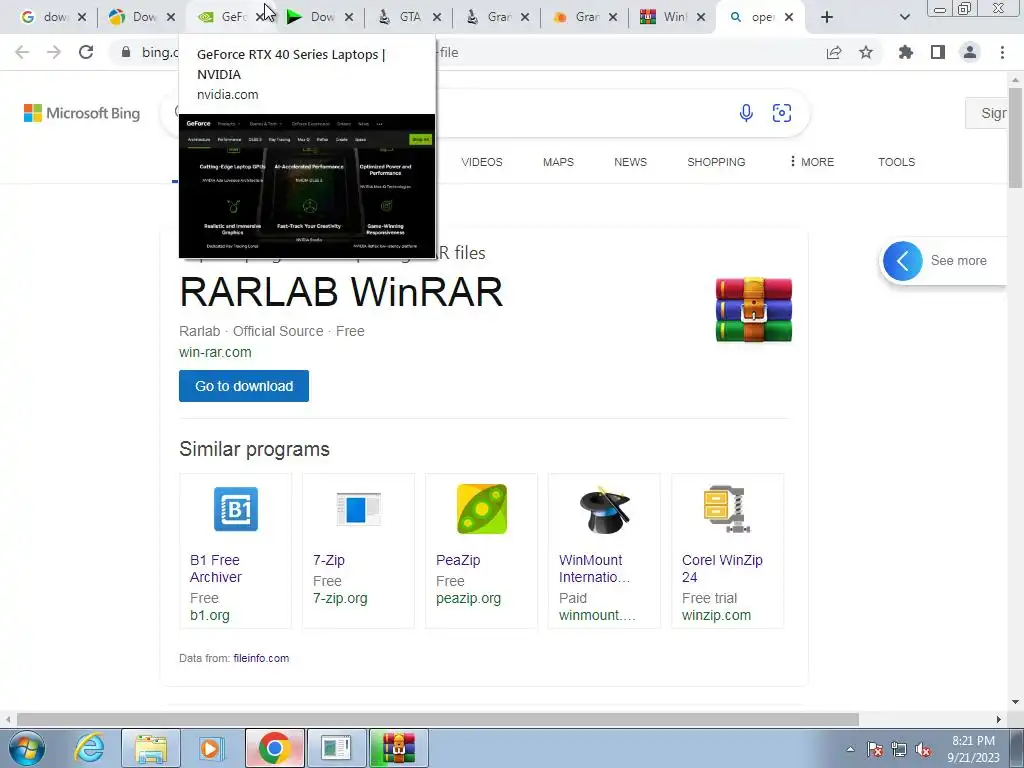Screen dimensions: 1024x768
Task: Open the tab search dropdown chevron
Action: (904, 17)
